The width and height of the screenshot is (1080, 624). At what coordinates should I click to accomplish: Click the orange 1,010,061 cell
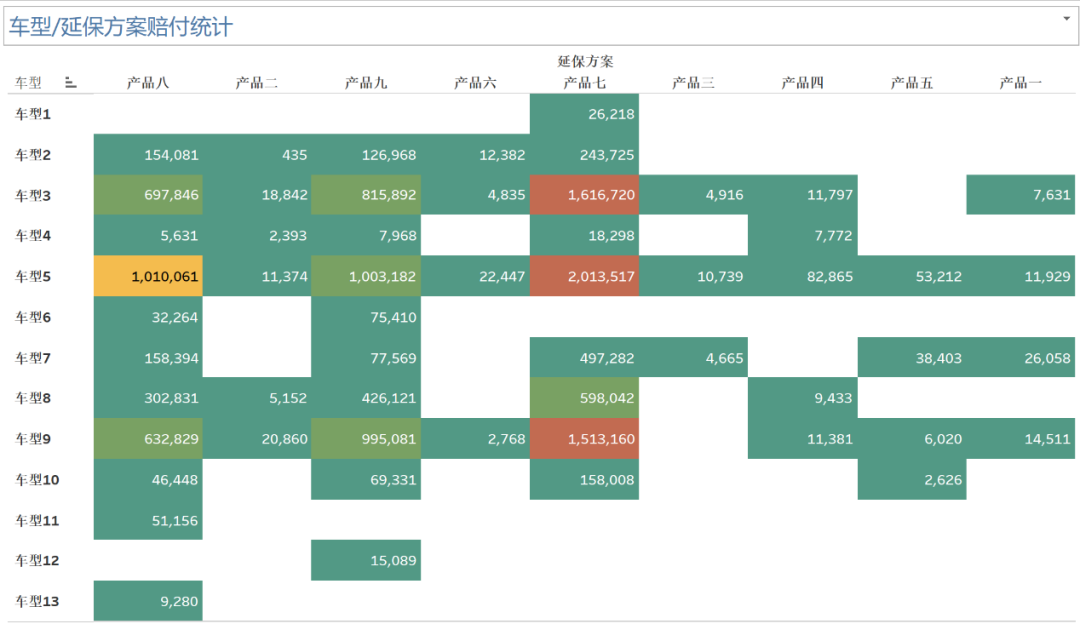click(148, 276)
